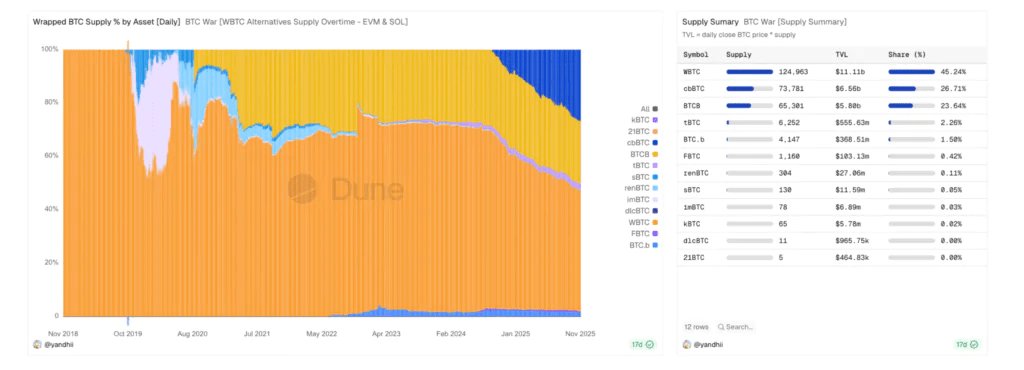
Task: Click the 124,963 supply value
Action: click(793, 72)
